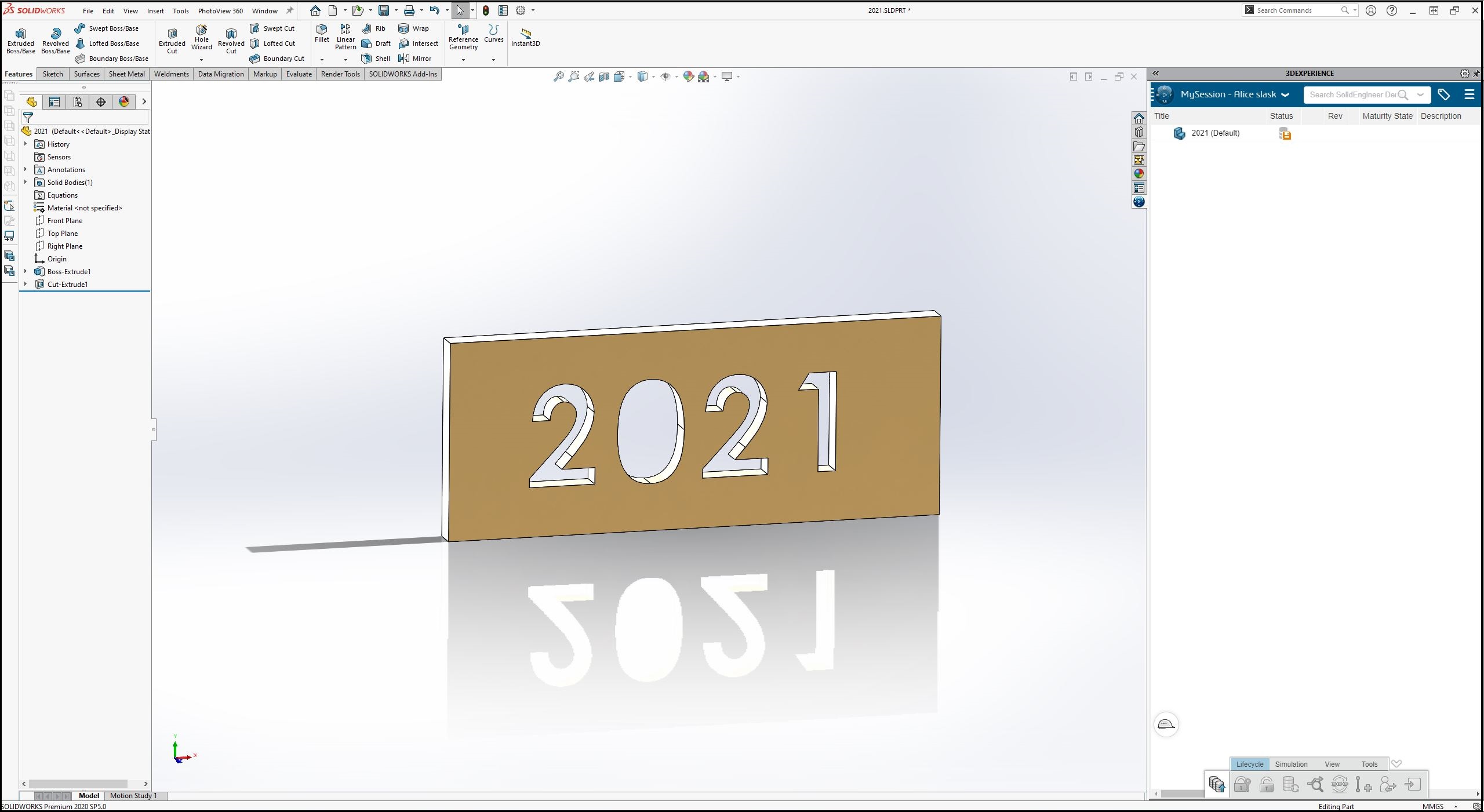The width and height of the screenshot is (1484, 812).
Task: Open the MySession dropdown chevron
Action: tap(1285, 94)
